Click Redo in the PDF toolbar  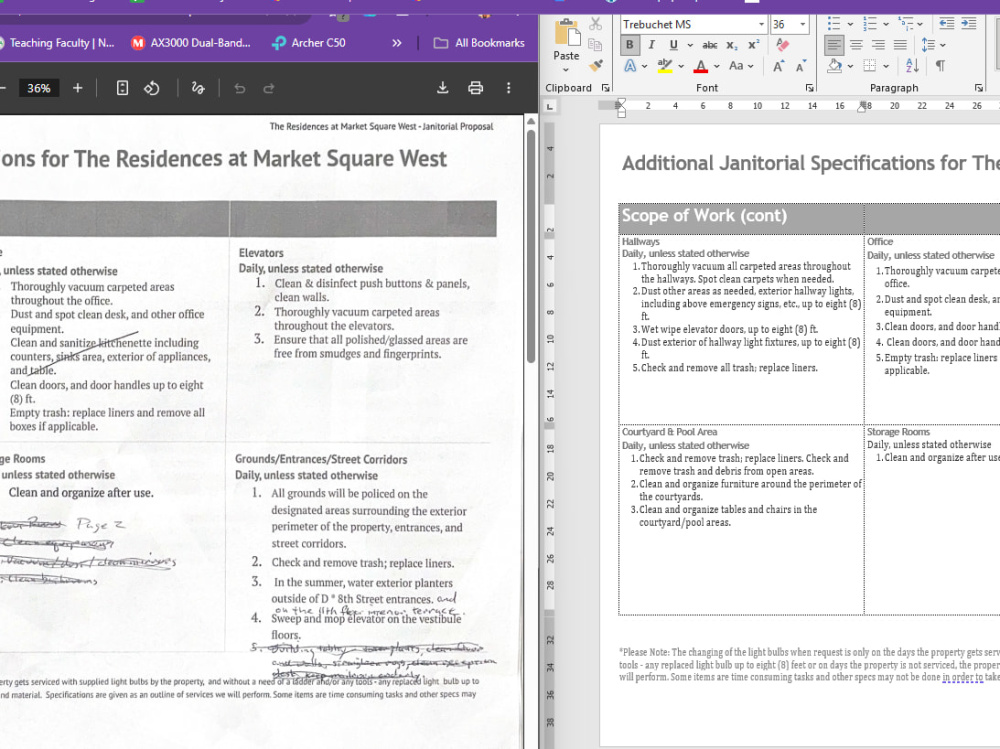(x=269, y=88)
